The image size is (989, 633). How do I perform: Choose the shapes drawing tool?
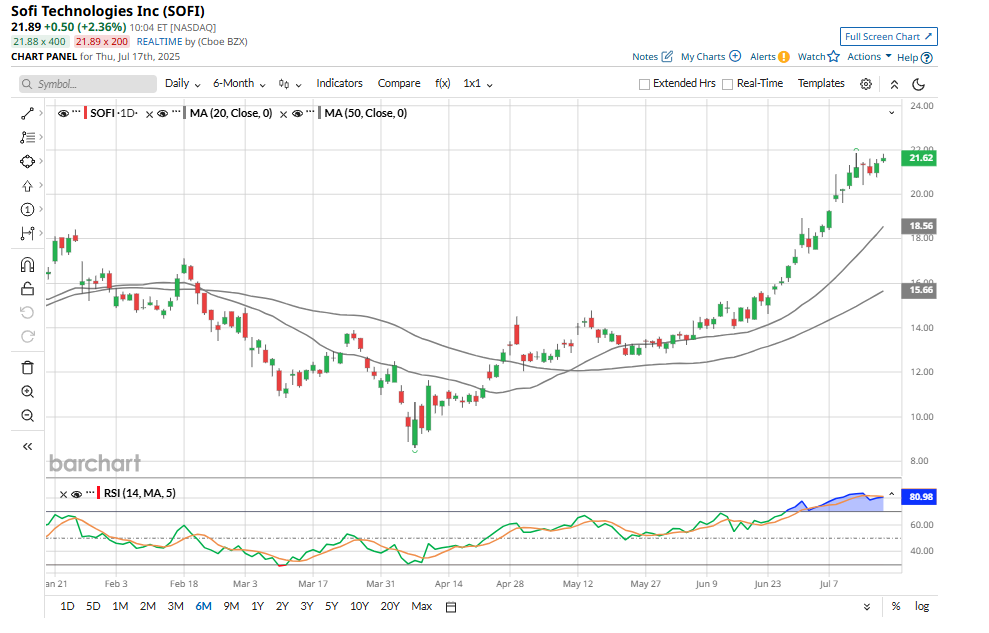[27, 161]
